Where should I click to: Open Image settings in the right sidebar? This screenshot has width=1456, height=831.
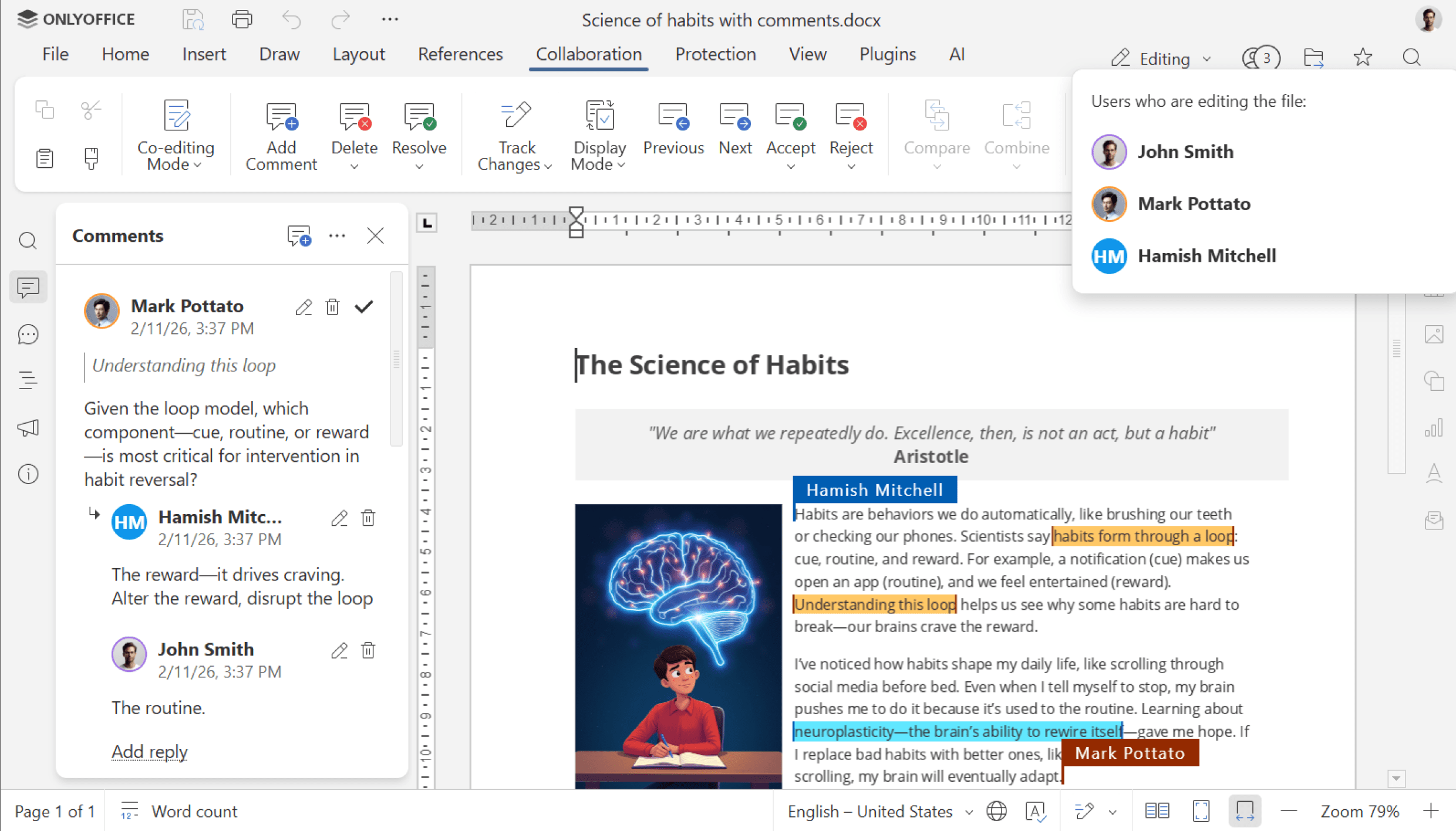coord(1435,334)
